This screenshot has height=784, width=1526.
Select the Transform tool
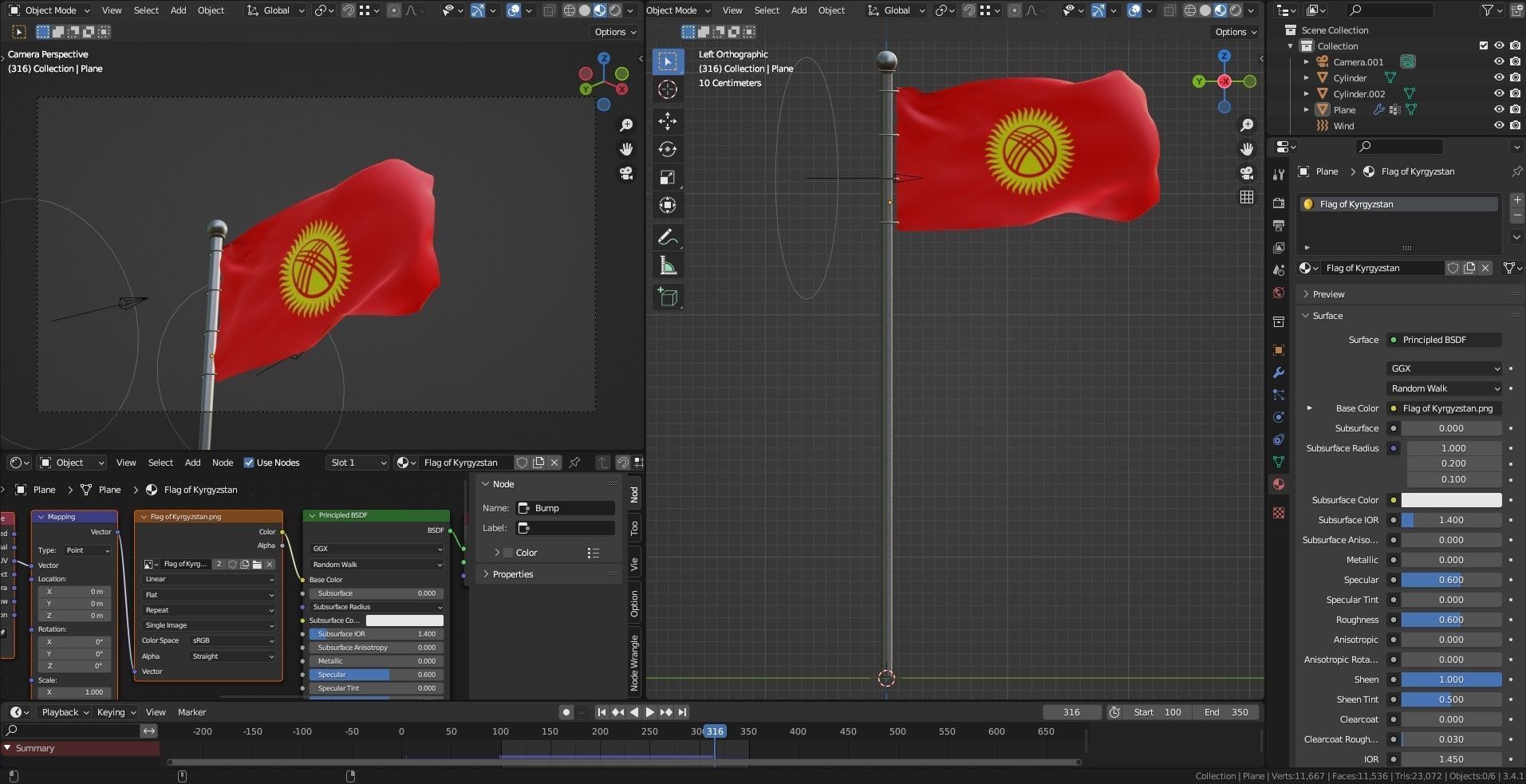(x=668, y=205)
